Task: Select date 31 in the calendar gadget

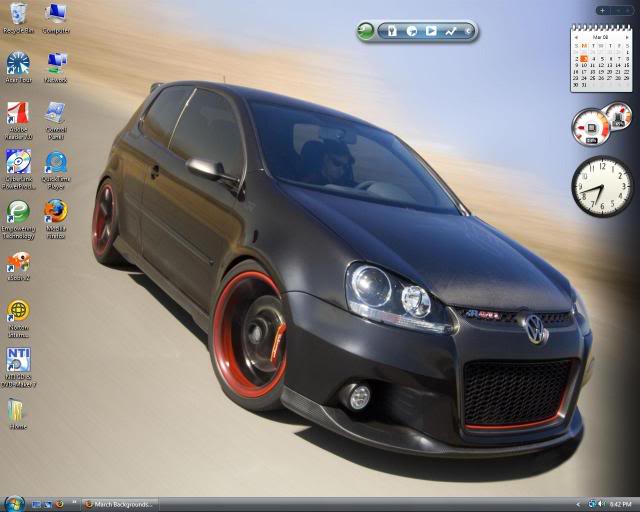Action: 584,85
